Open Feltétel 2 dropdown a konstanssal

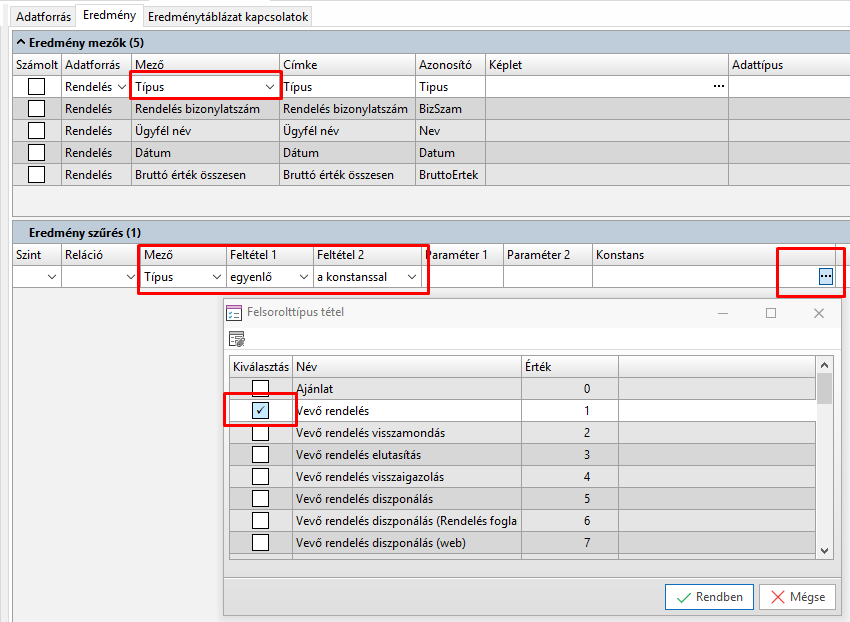click(x=412, y=277)
